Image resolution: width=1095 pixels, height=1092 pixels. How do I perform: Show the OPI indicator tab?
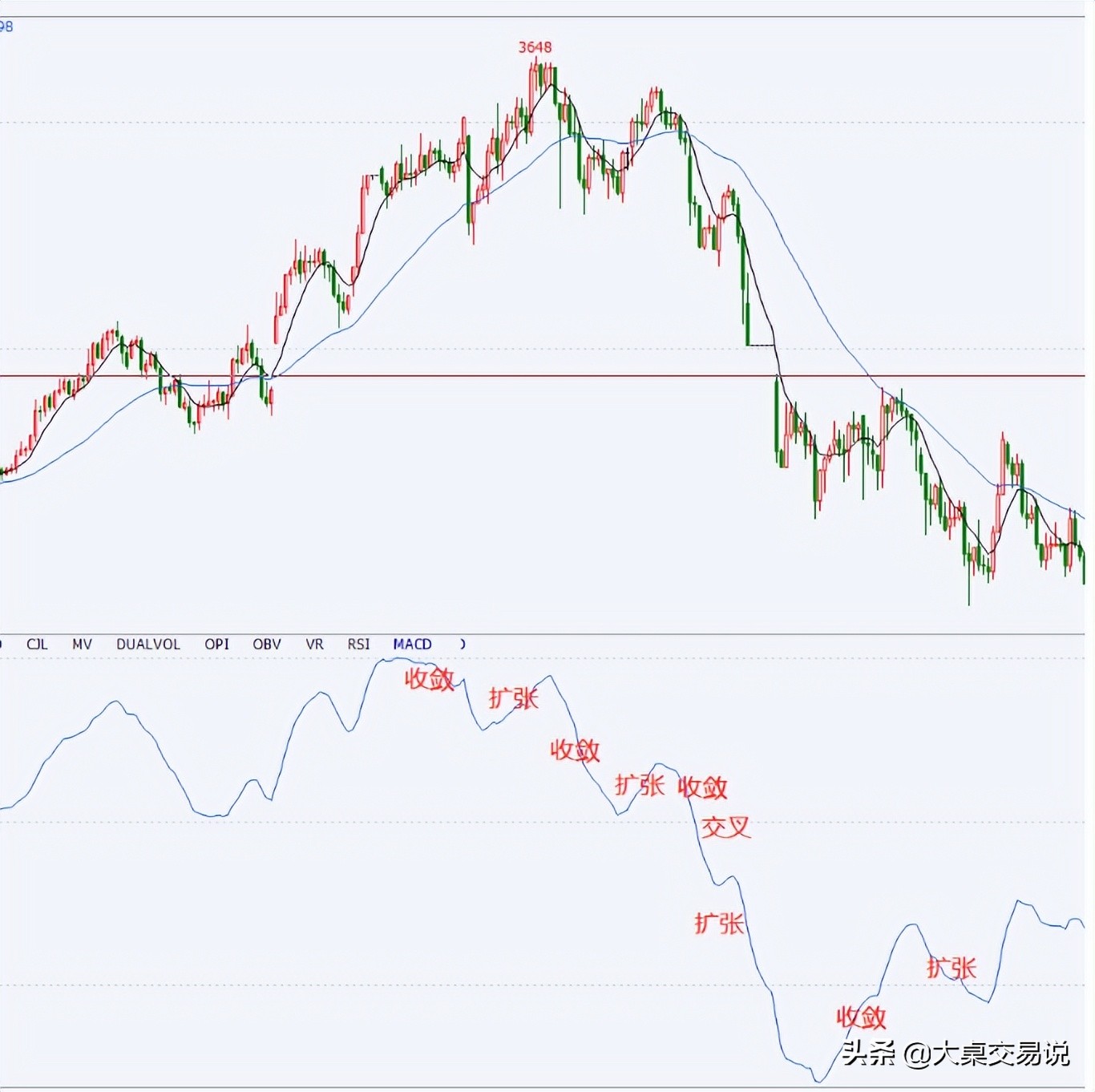216,644
